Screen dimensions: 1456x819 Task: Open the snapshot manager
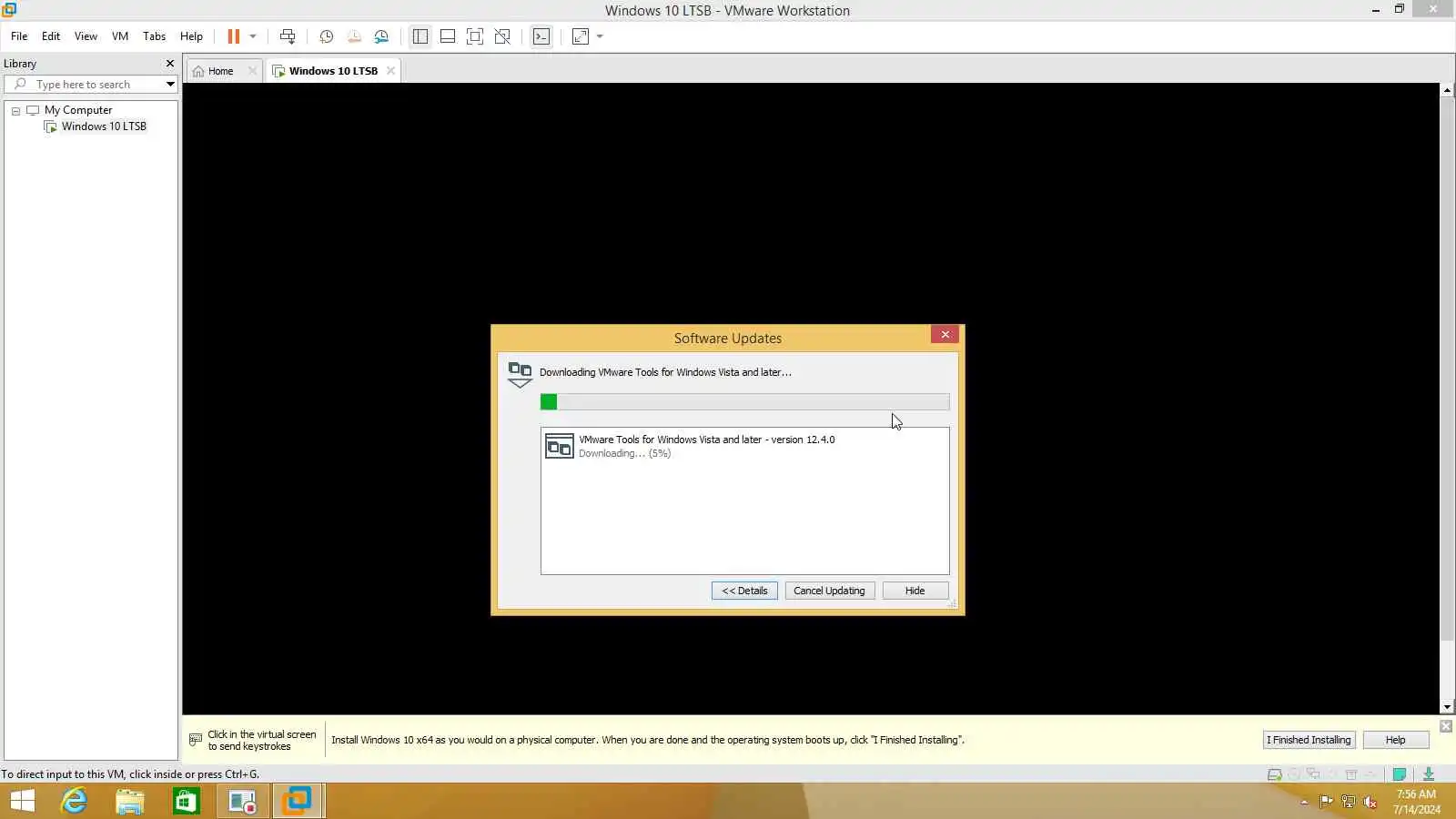[381, 36]
